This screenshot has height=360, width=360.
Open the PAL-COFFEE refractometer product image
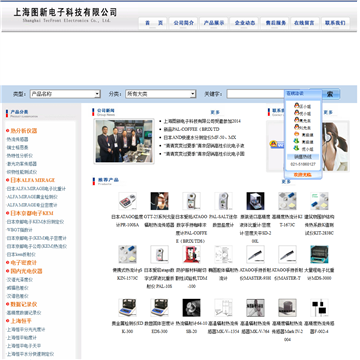pyautogui.click(x=191, y=201)
